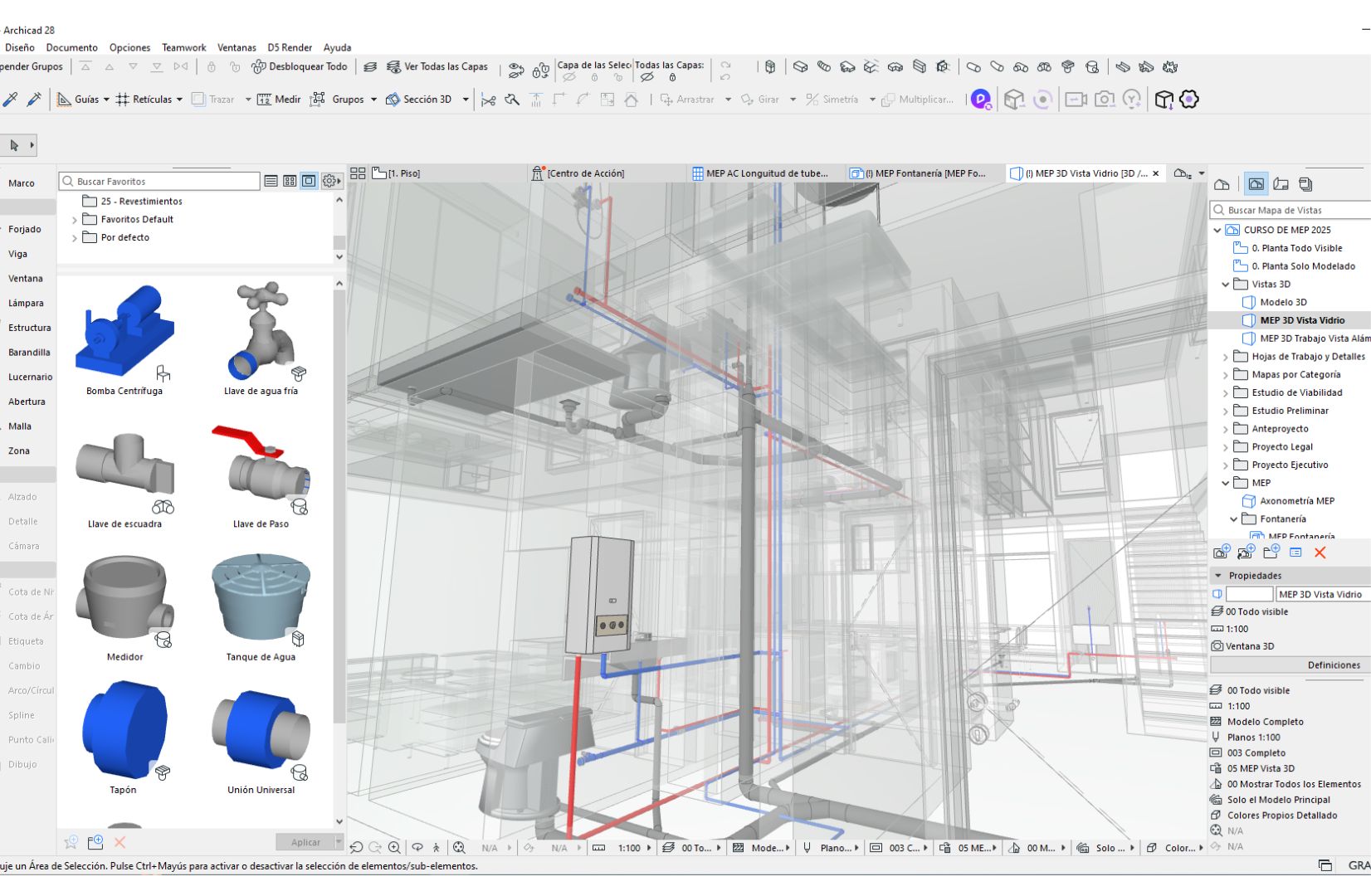Open the D5 Render launcher icon
The width and height of the screenshot is (1371, 896).
[980, 99]
